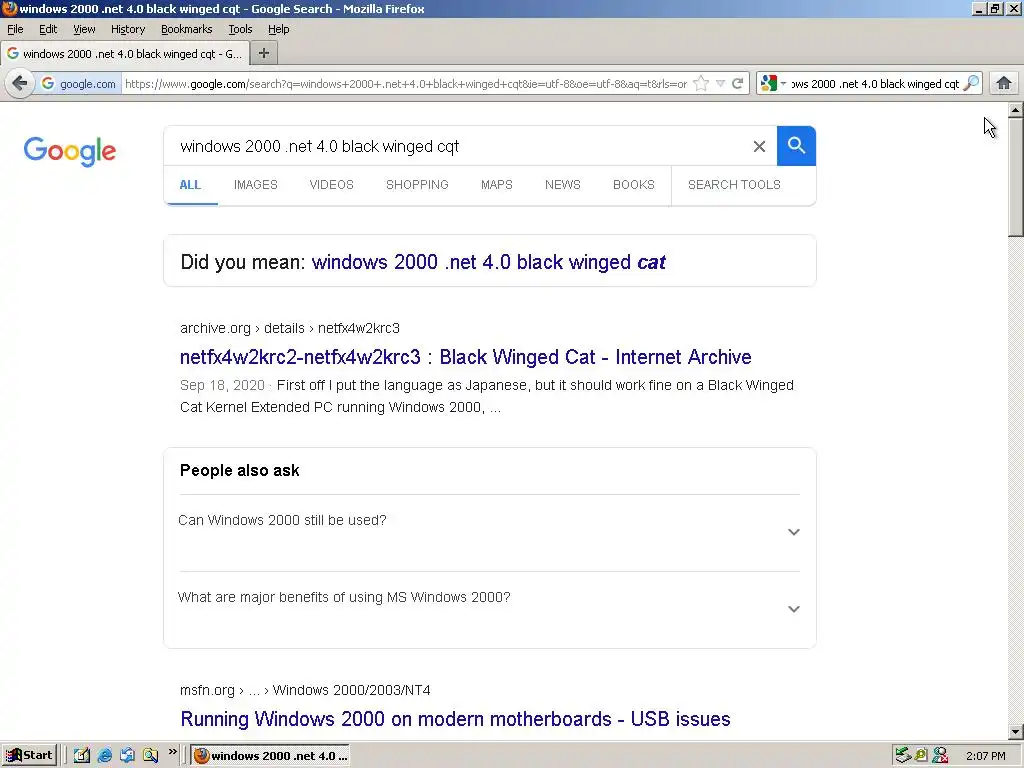
Task: Click the fourth Quick Launch search-folder icon
Action: pos(151,756)
